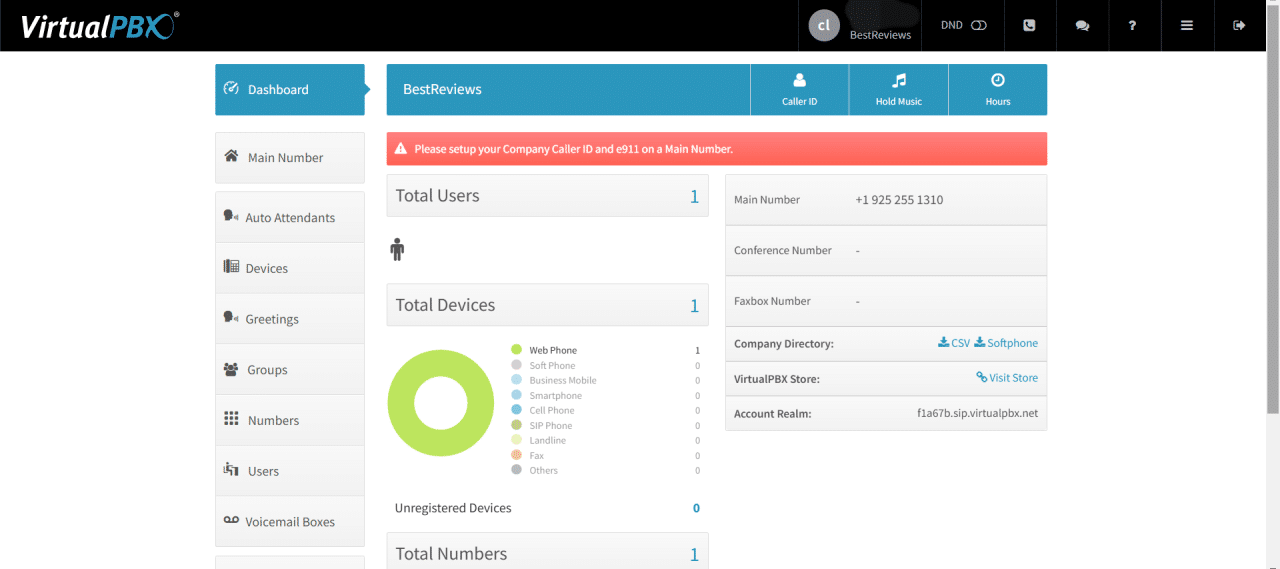Download Company Directory CSV
Viewport: 1280px width, 569px height.
coord(954,343)
